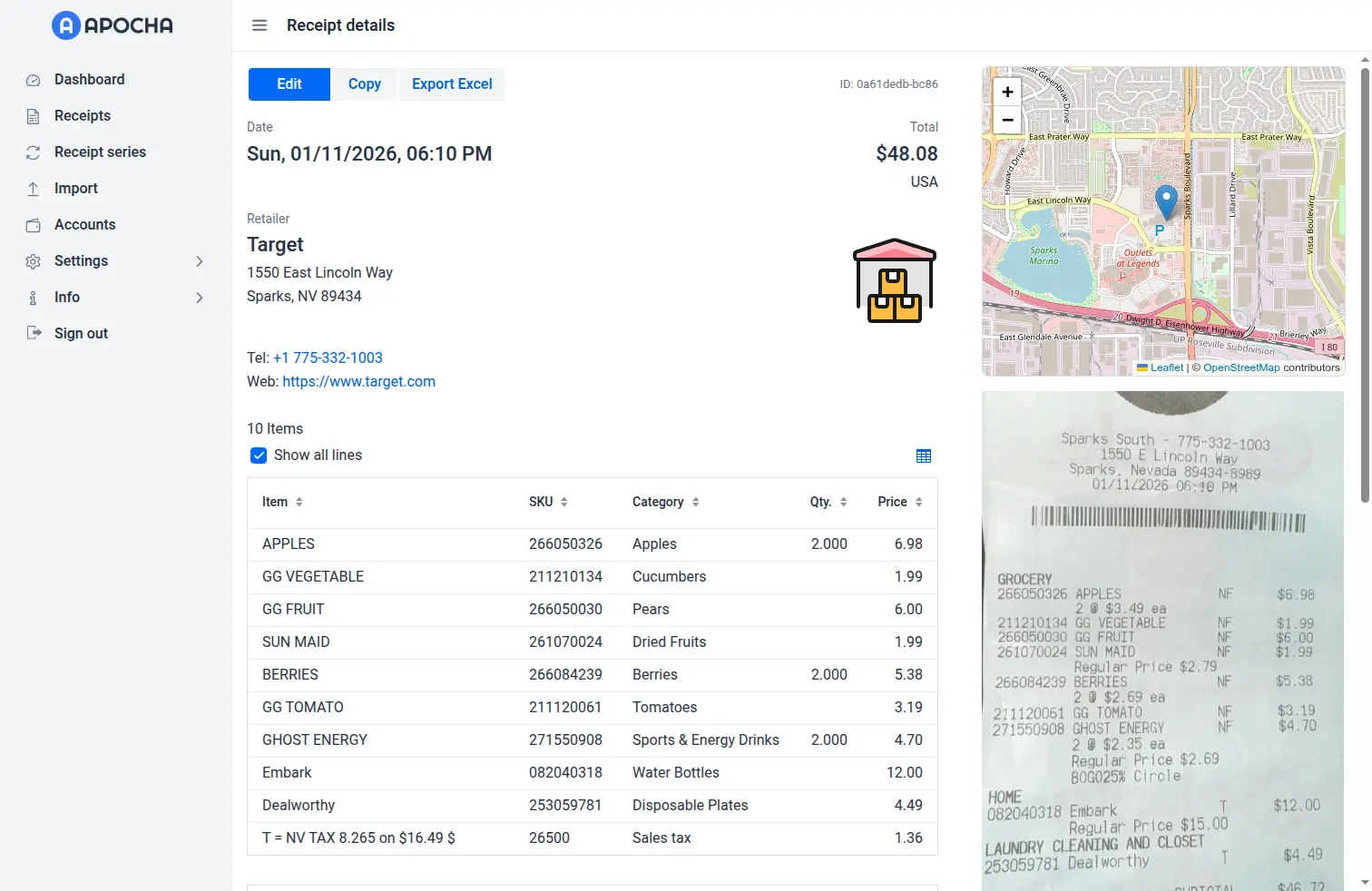Screen dimensions: 1372x891
Task: Open the Target website link
Action: 358,381
